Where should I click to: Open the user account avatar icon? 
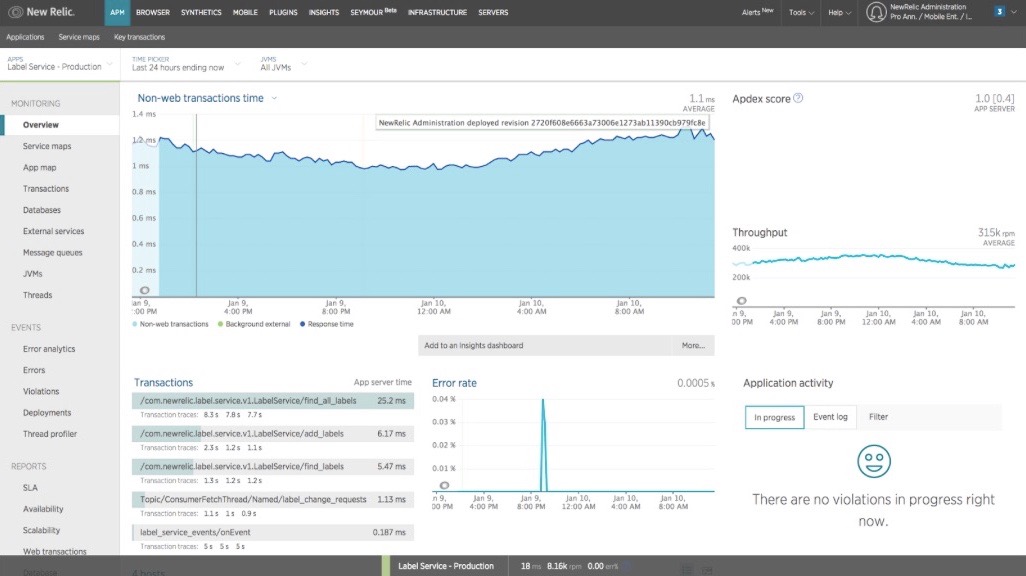coord(876,12)
